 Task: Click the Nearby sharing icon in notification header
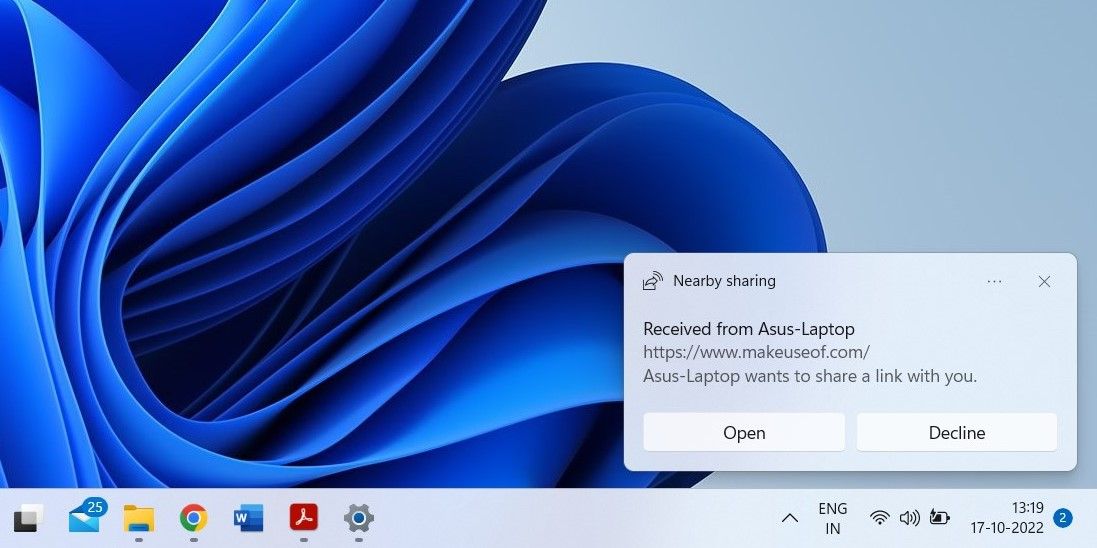click(x=652, y=281)
